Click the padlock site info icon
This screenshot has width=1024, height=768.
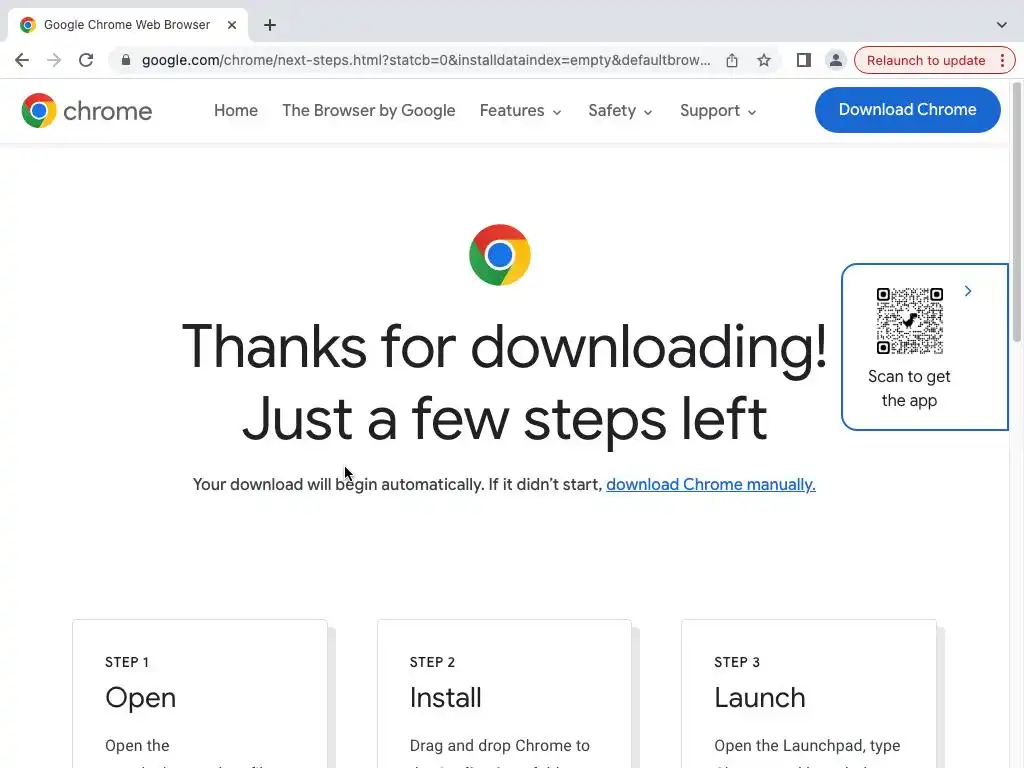(x=126, y=60)
